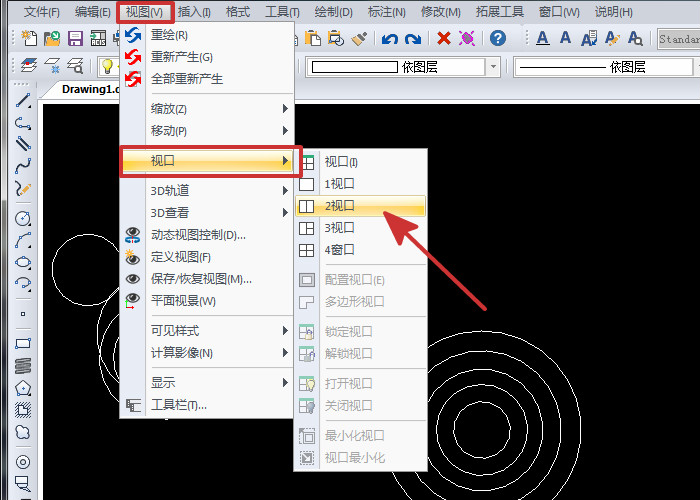Select the Point tool
This screenshot has width=700, height=500.
click(23, 314)
